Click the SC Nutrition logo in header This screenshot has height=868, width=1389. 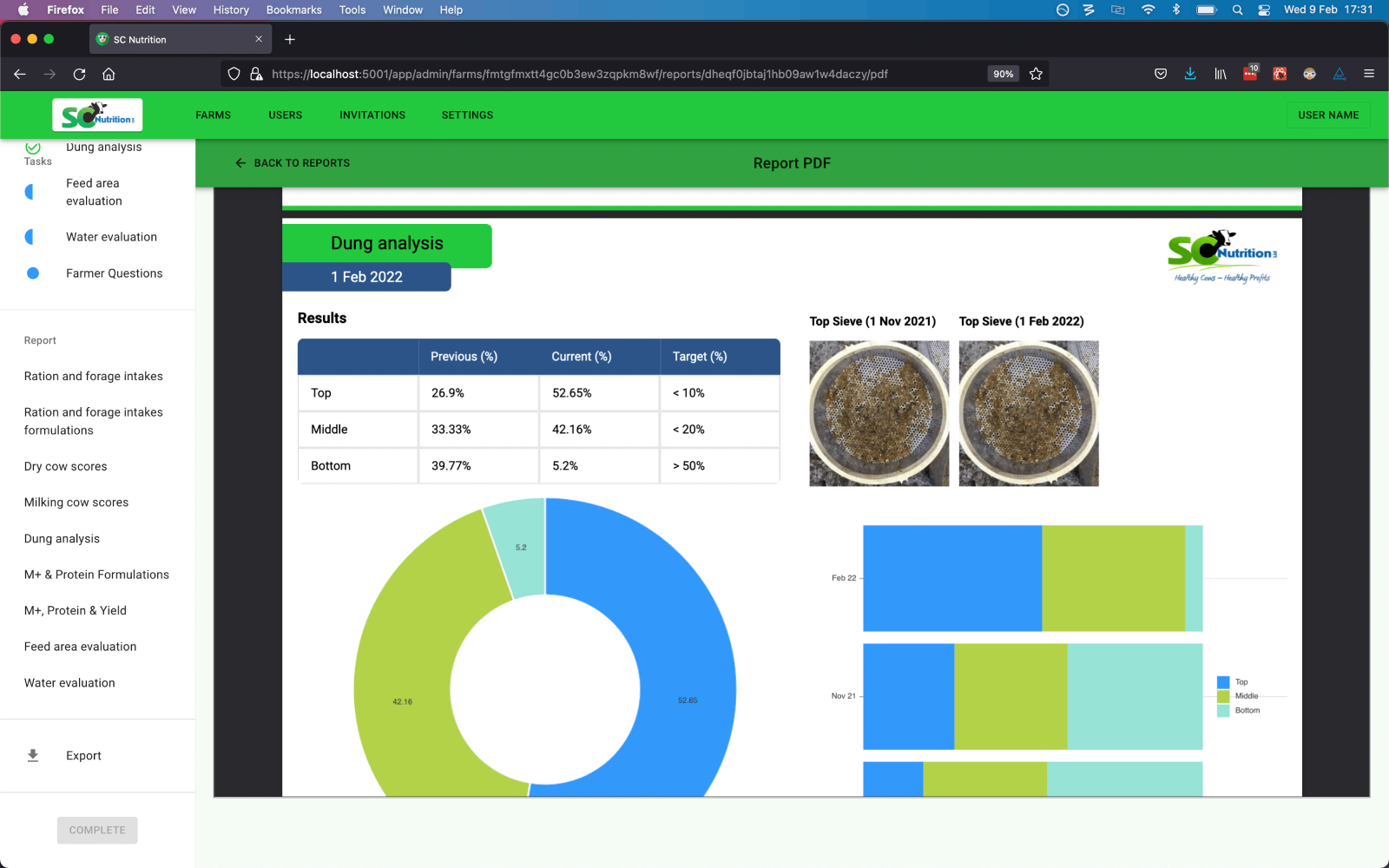click(97, 115)
